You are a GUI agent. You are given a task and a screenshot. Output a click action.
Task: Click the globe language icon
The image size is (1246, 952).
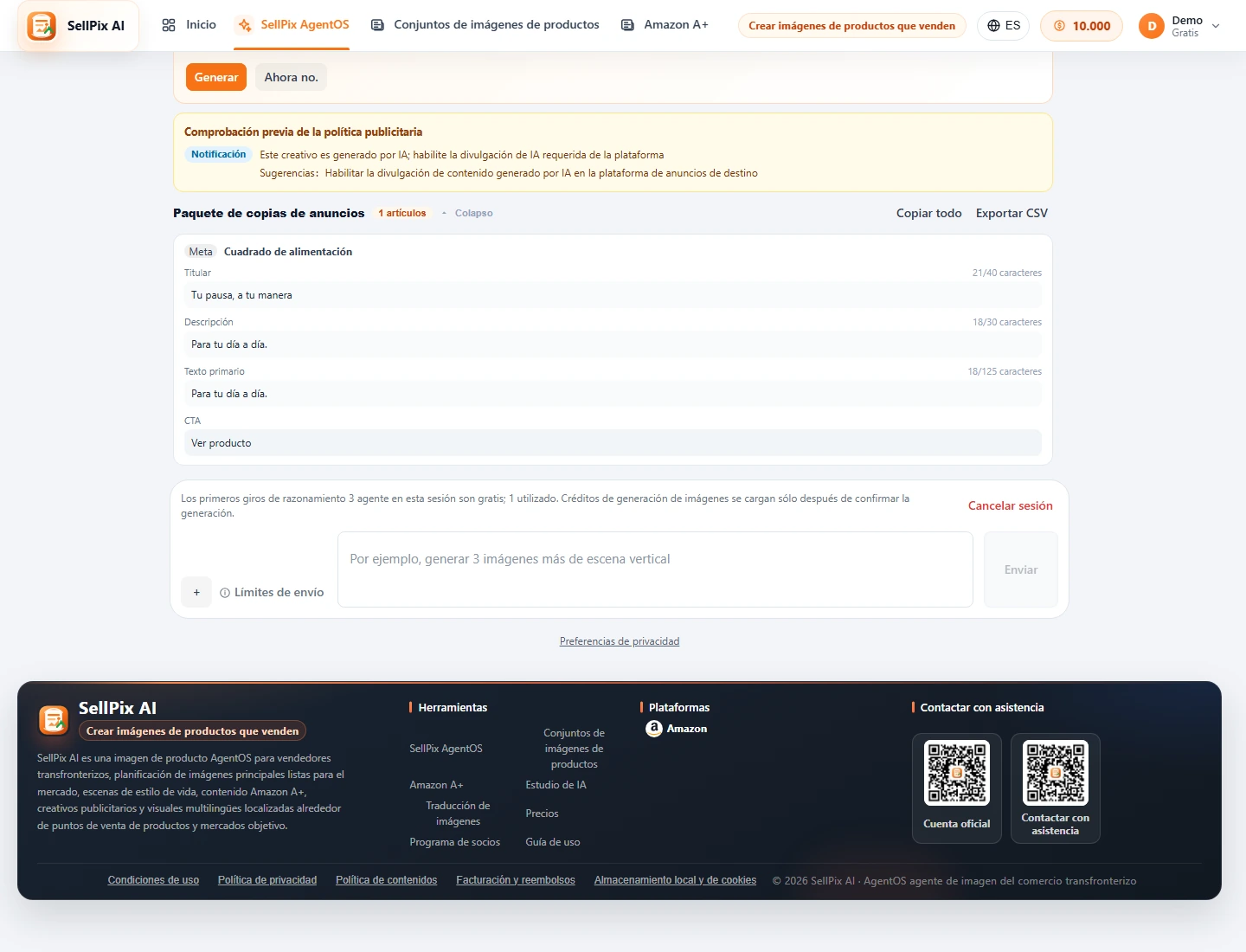tap(993, 26)
